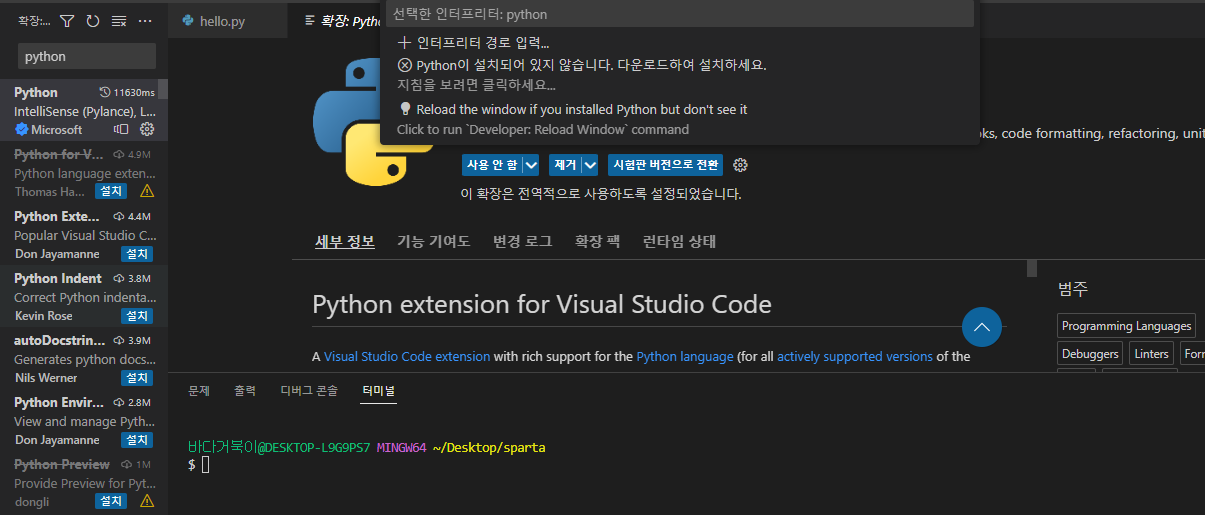
Task: Select the Debuggers category tag
Action: 1090,354
